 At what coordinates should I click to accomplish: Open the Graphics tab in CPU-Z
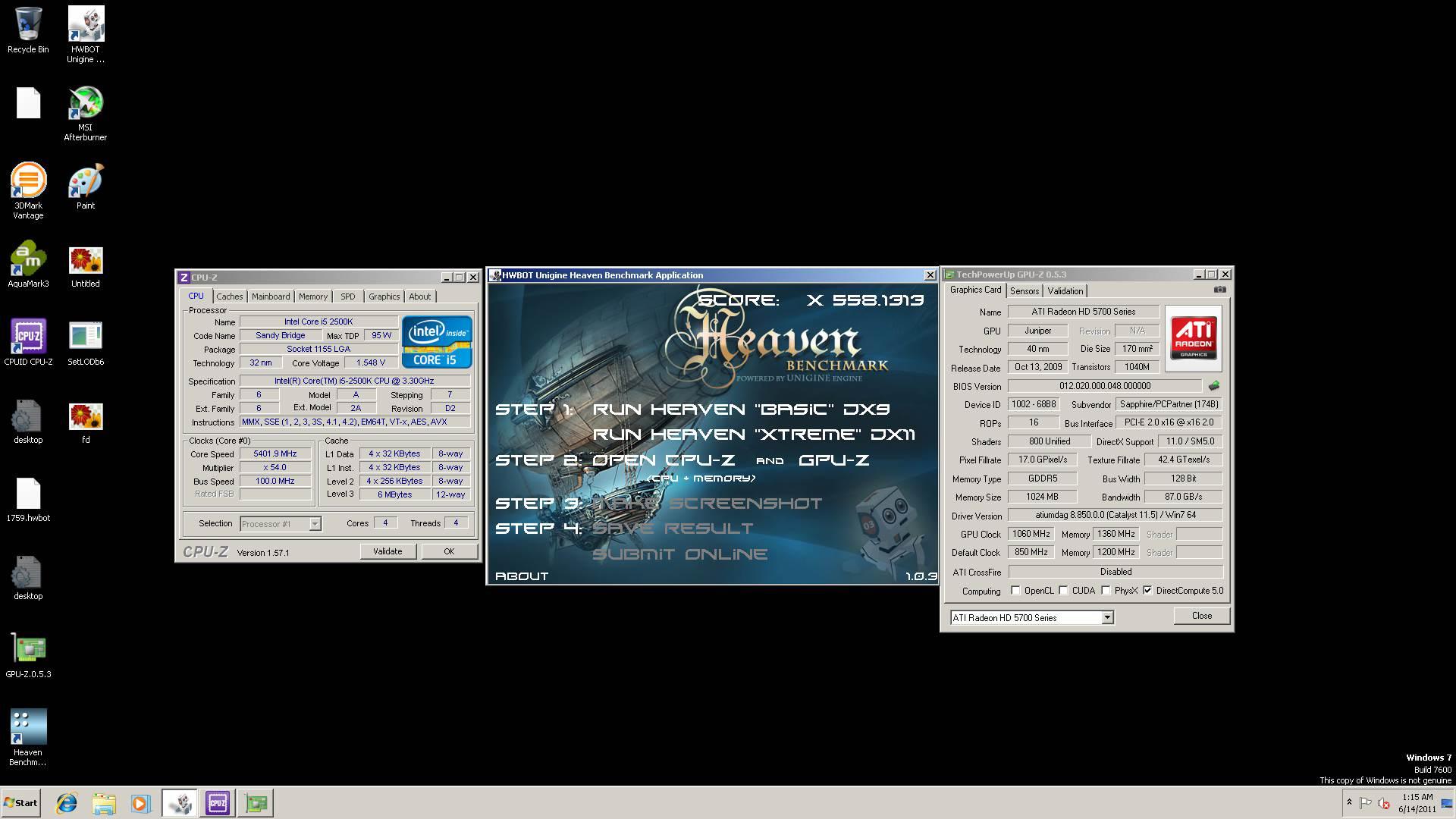pyautogui.click(x=384, y=297)
